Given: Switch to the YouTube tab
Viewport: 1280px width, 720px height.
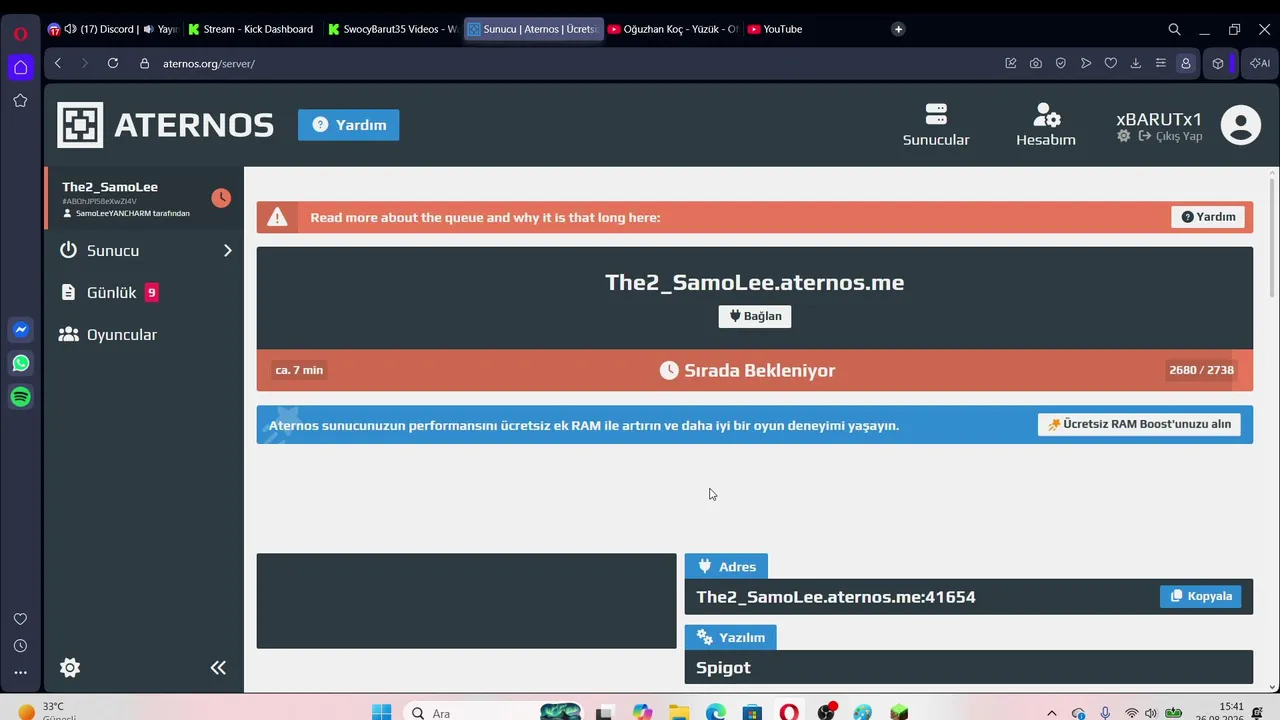Looking at the screenshot, I should (813, 29).
